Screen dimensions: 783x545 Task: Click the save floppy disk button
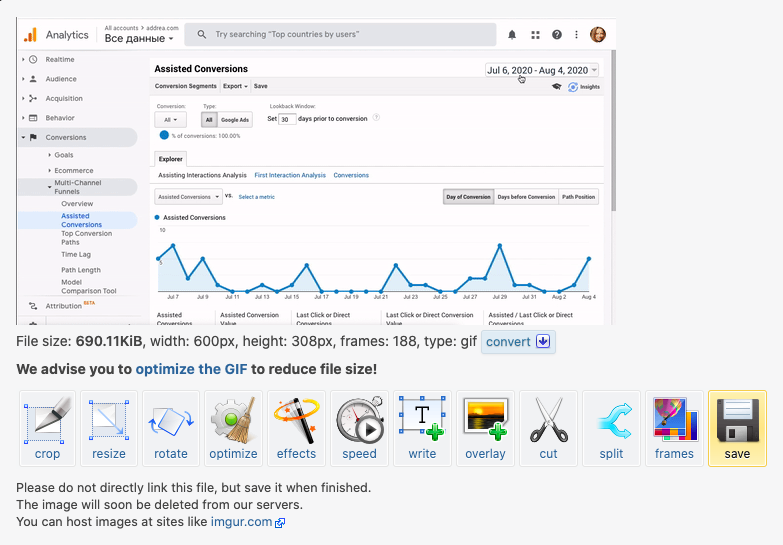click(737, 429)
